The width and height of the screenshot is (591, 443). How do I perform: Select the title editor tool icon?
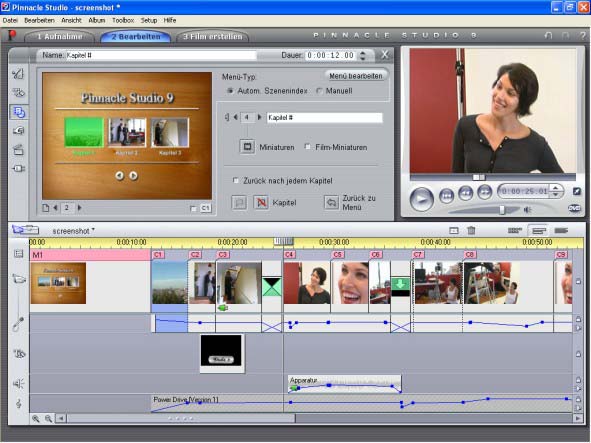[x=18, y=93]
